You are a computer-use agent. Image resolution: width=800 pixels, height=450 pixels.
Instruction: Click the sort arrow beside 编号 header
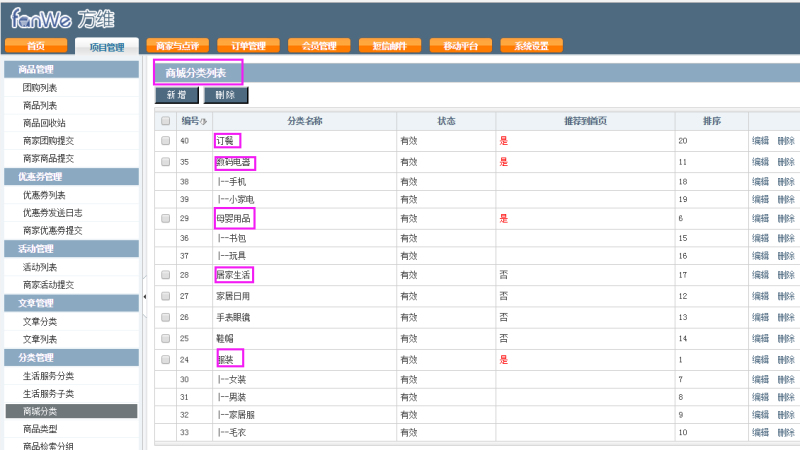205,122
